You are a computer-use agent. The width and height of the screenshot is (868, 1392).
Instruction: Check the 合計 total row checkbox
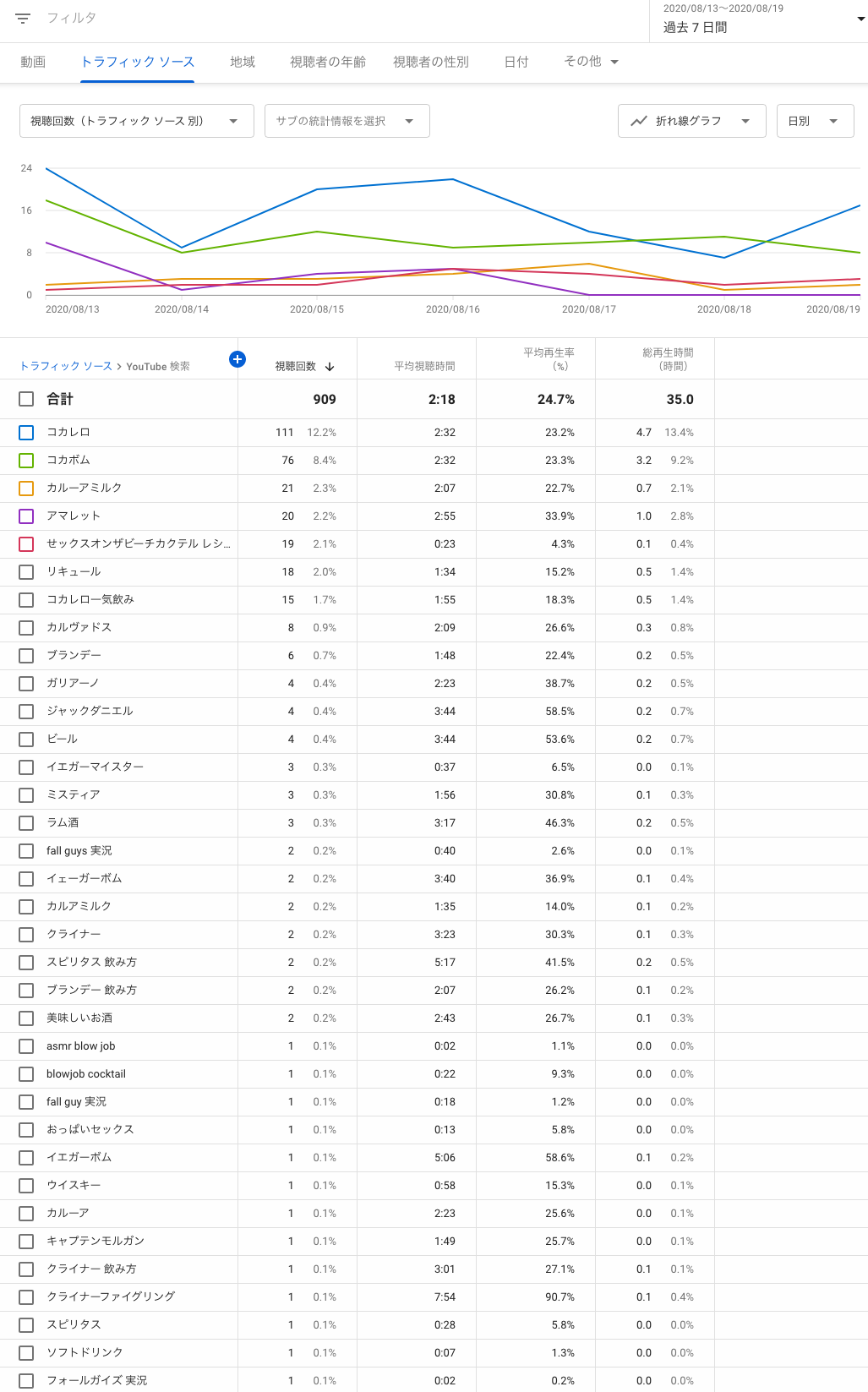pyautogui.click(x=26, y=399)
